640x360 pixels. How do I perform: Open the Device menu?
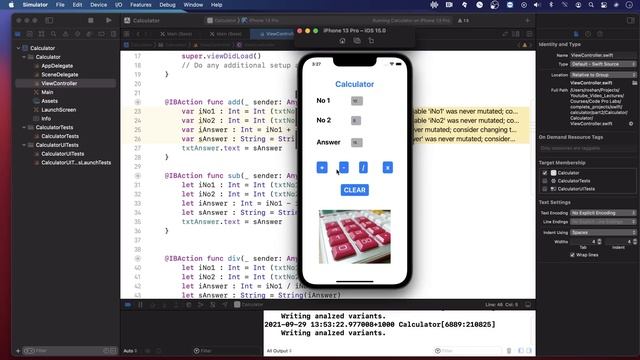98,5
